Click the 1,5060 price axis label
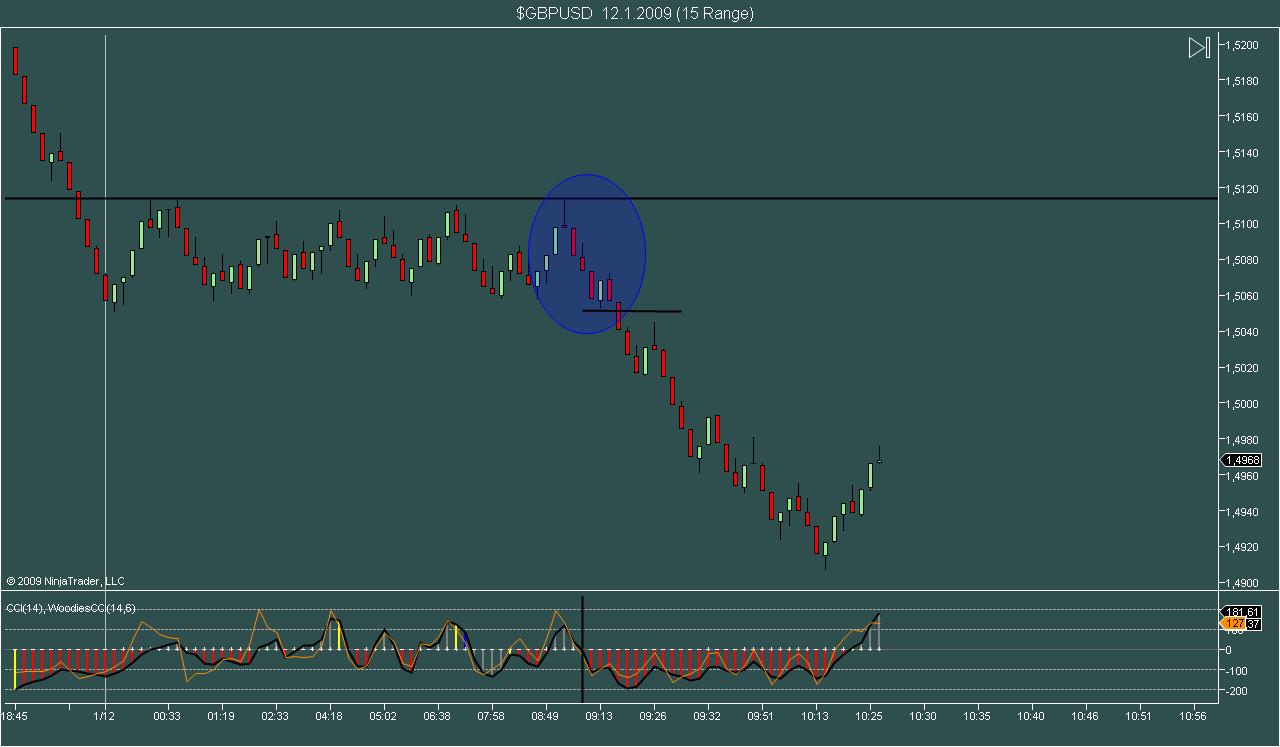 click(x=1244, y=296)
